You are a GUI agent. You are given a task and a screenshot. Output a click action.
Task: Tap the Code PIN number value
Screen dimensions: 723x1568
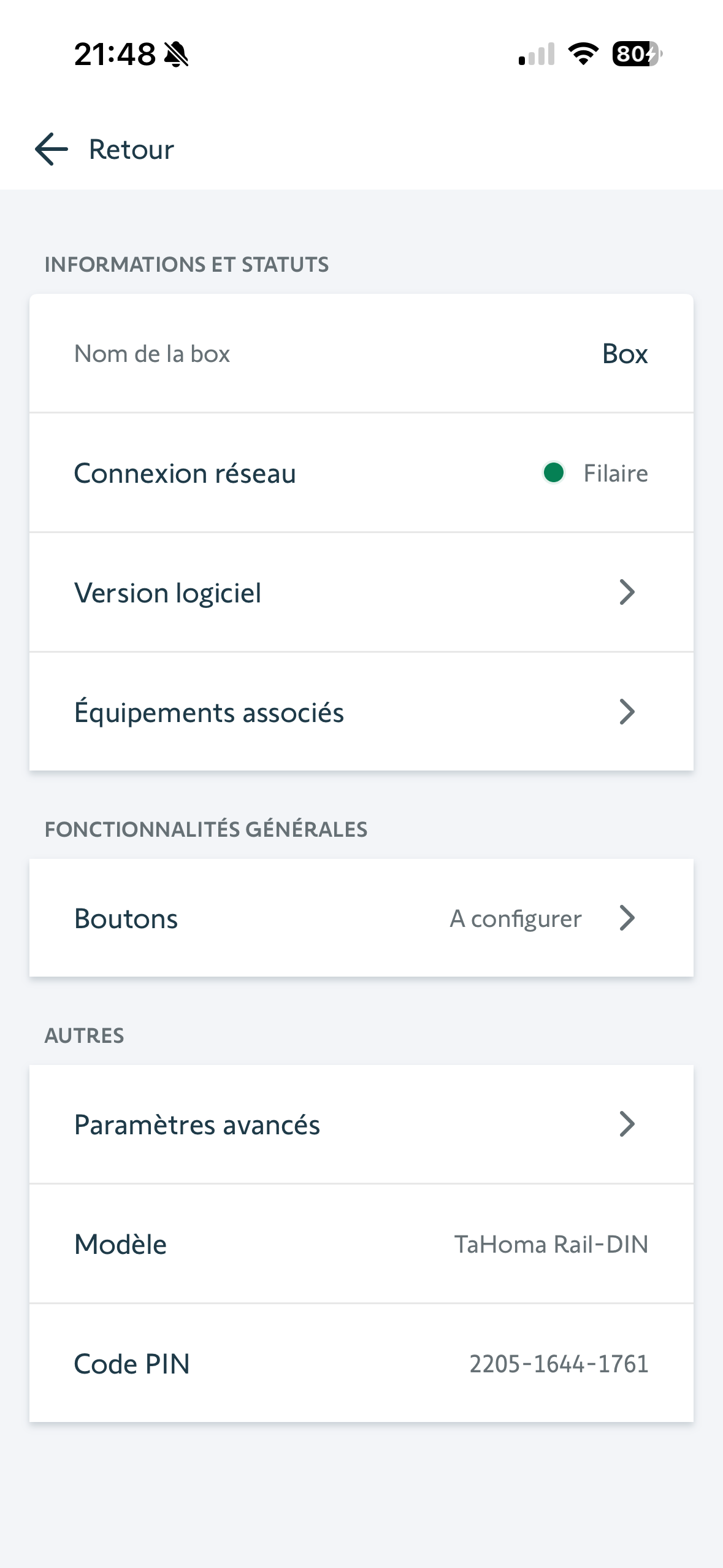(559, 1364)
